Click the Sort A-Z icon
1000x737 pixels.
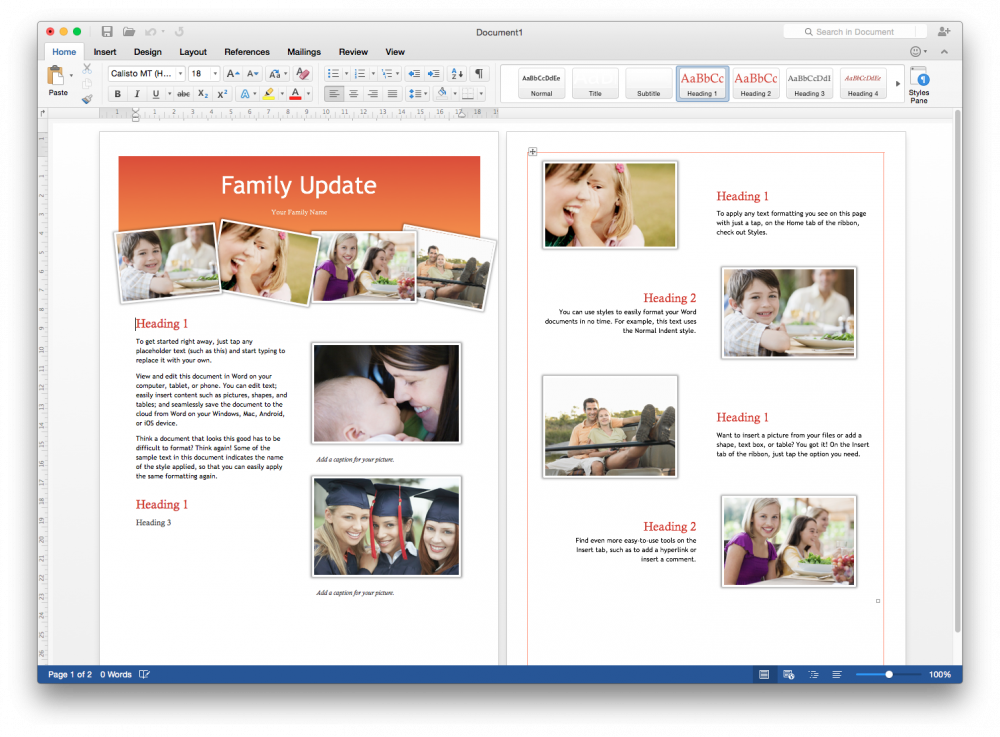(457, 74)
